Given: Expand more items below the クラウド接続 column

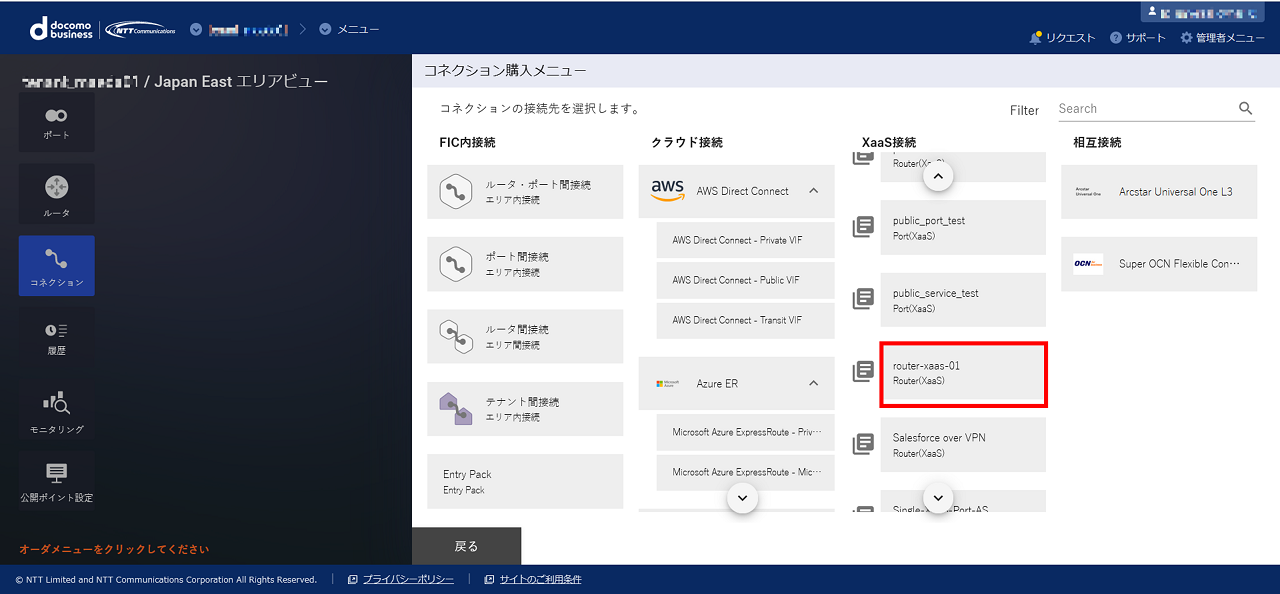Looking at the screenshot, I should tap(742, 497).
